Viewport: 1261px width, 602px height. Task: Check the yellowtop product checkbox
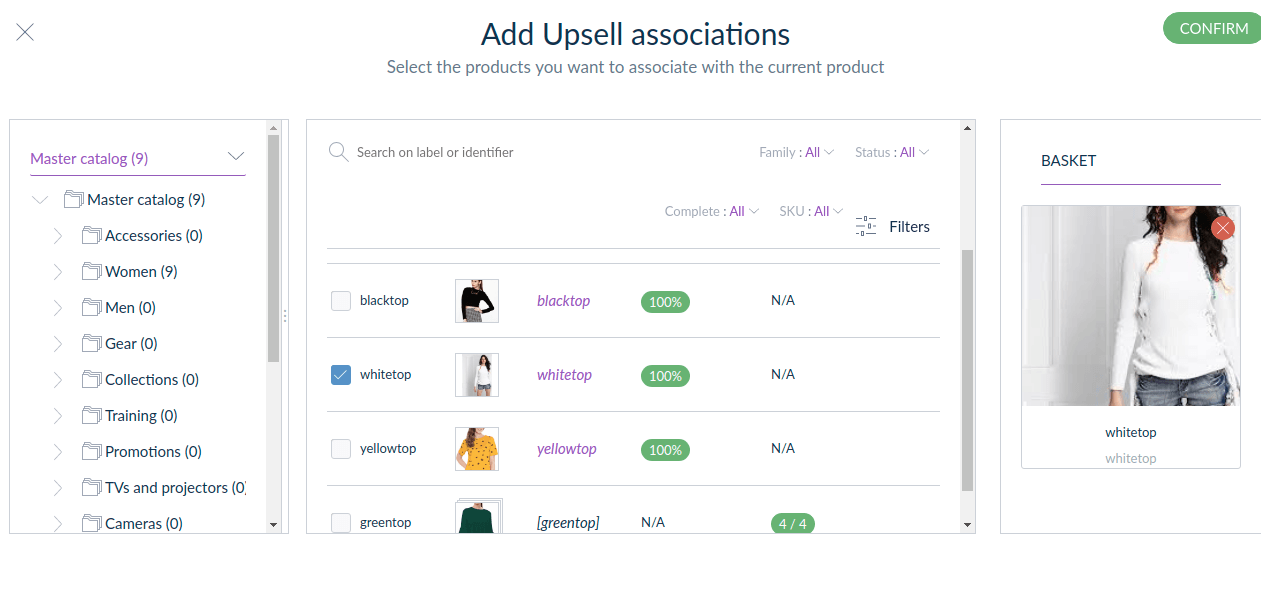coord(341,449)
